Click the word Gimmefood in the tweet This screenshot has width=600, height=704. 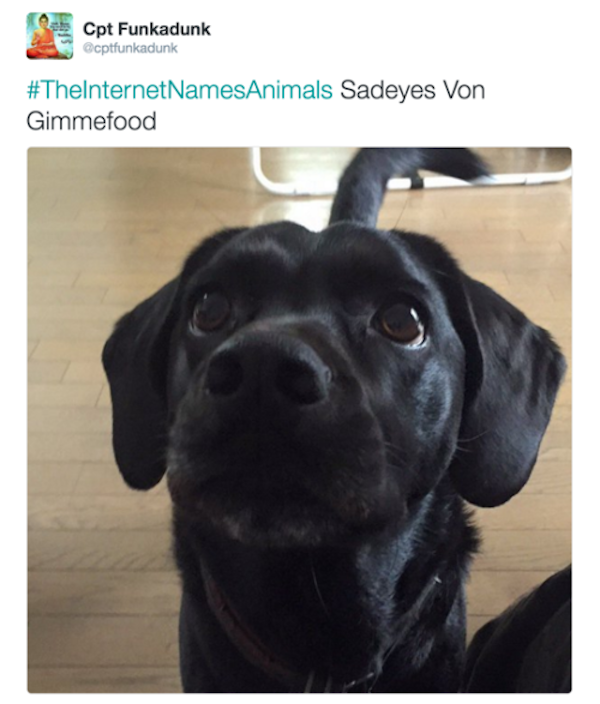point(91,121)
